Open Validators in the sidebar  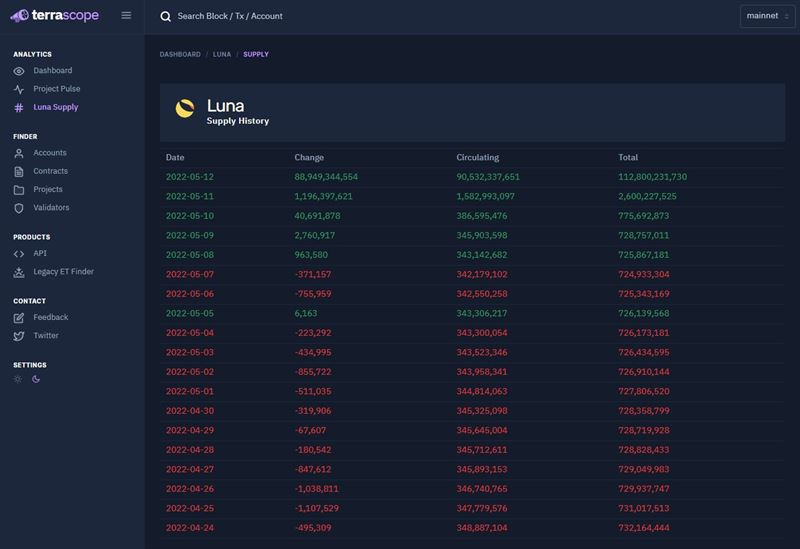(51, 208)
